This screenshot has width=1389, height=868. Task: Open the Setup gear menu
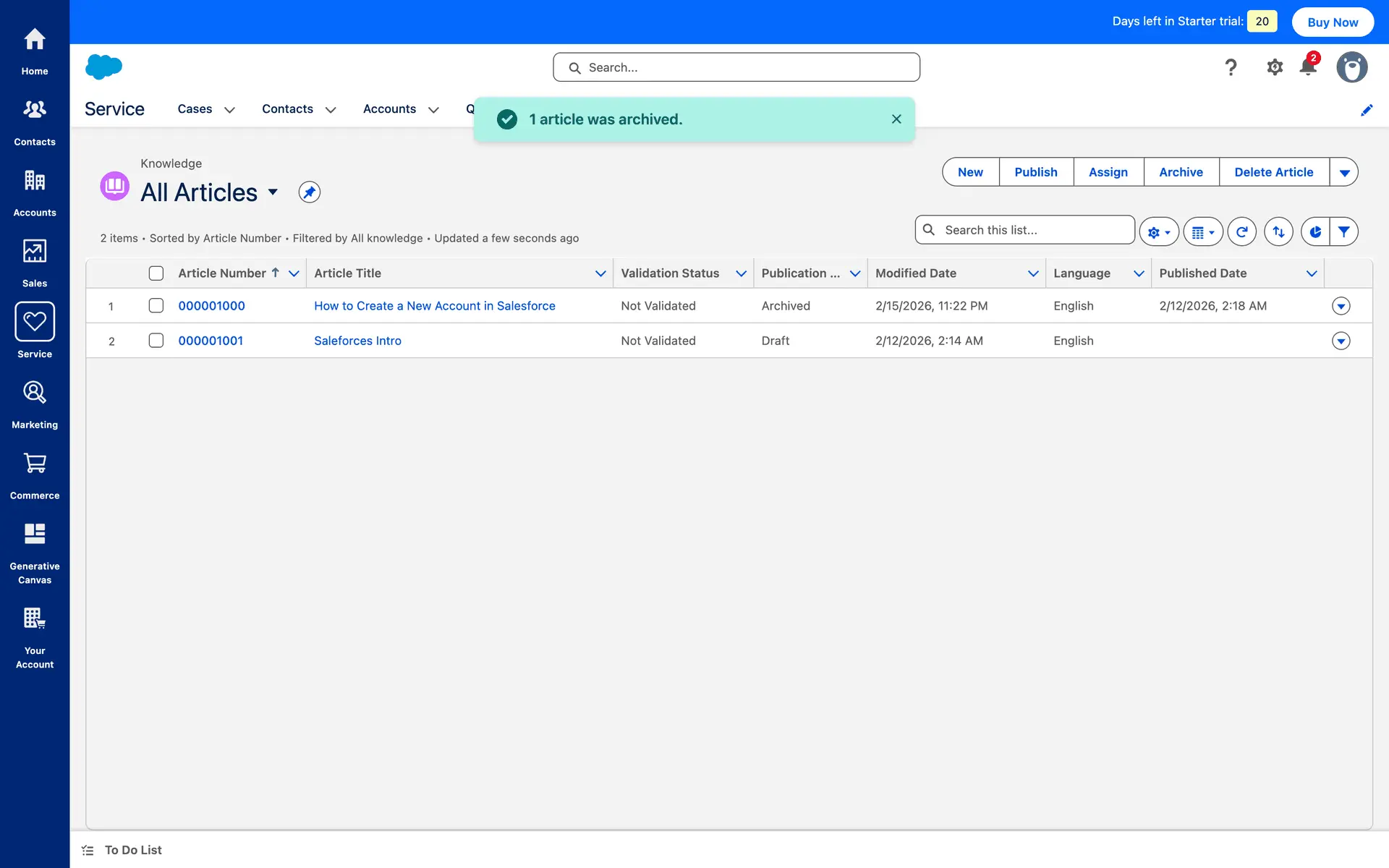pos(1274,67)
